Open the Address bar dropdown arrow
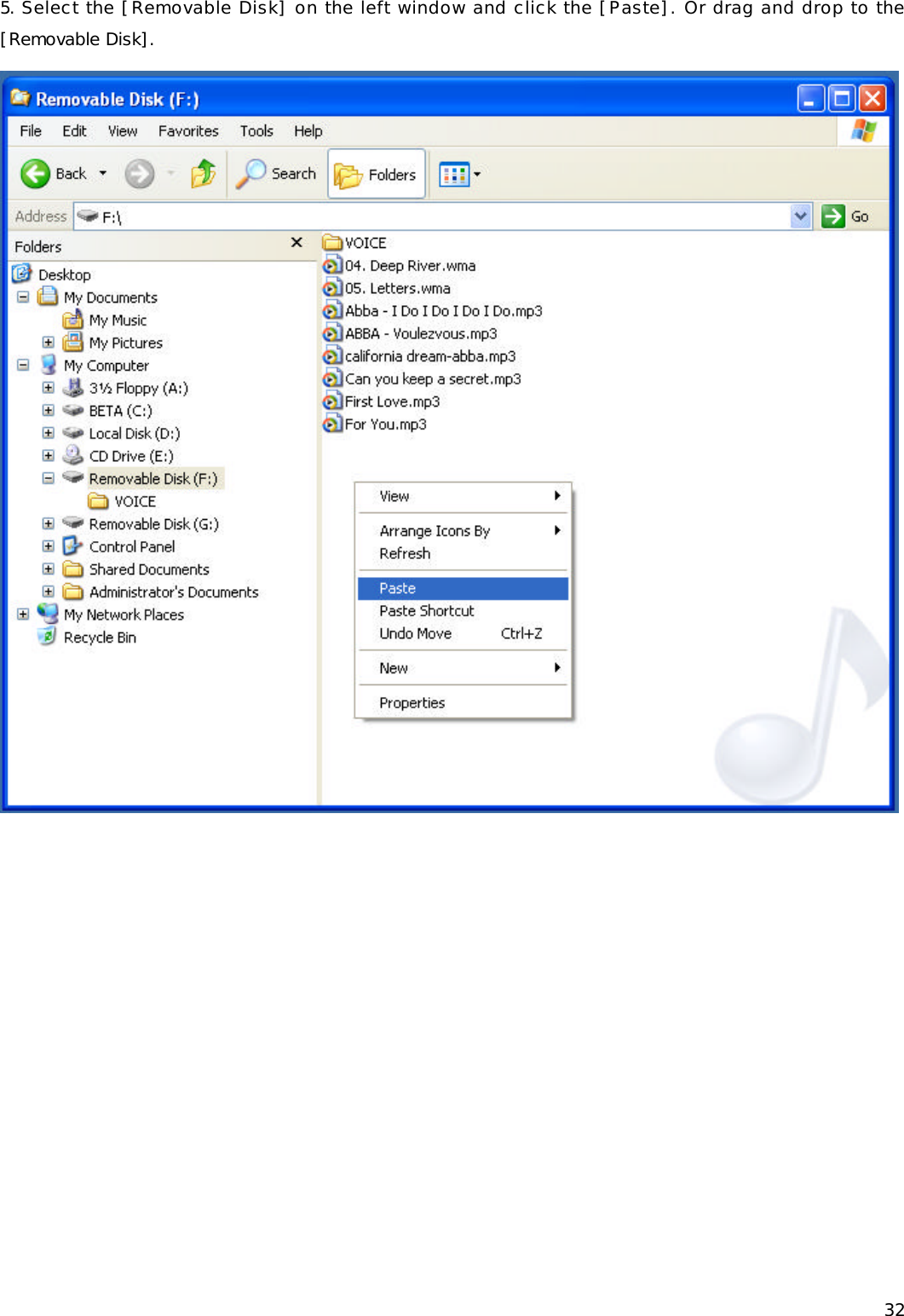 [800, 216]
